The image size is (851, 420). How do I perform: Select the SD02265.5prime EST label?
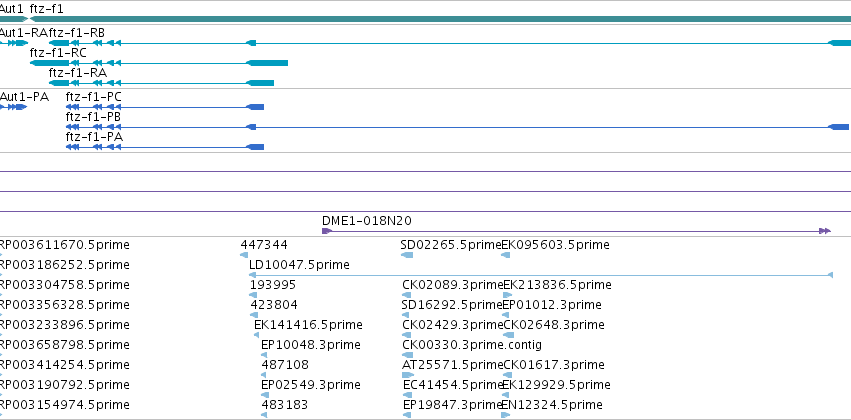450,245
